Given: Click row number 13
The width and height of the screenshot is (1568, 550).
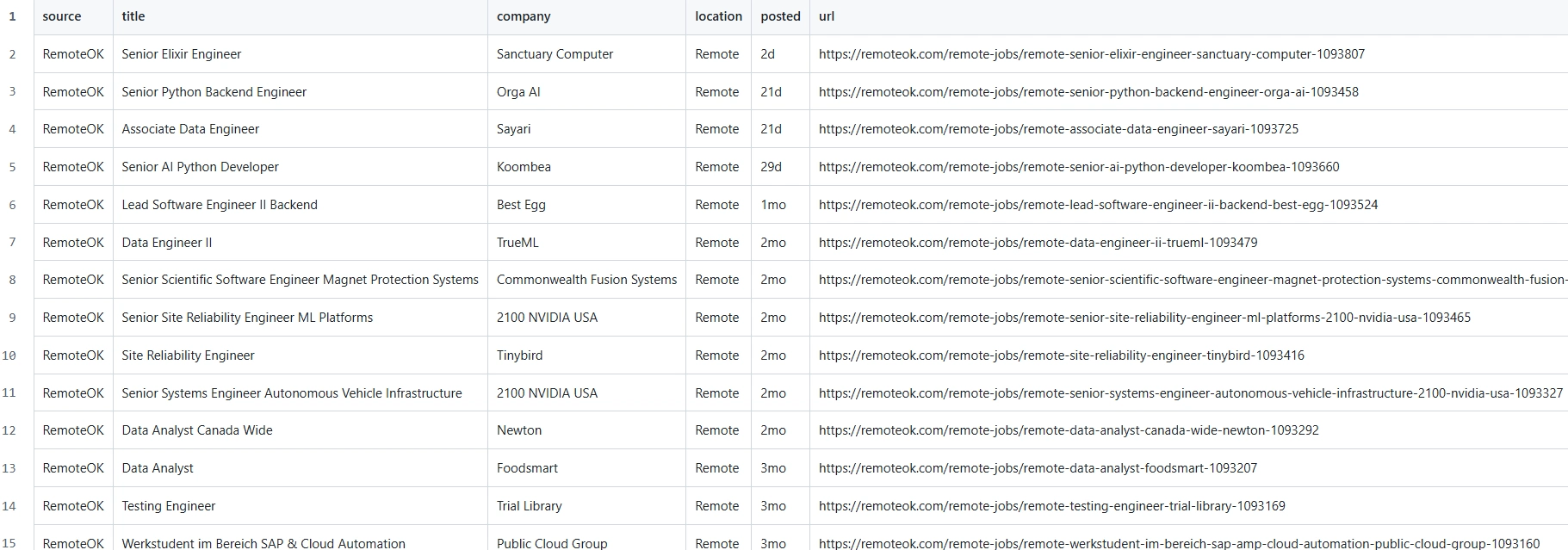Looking at the screenshot, I should pos(9,468).
